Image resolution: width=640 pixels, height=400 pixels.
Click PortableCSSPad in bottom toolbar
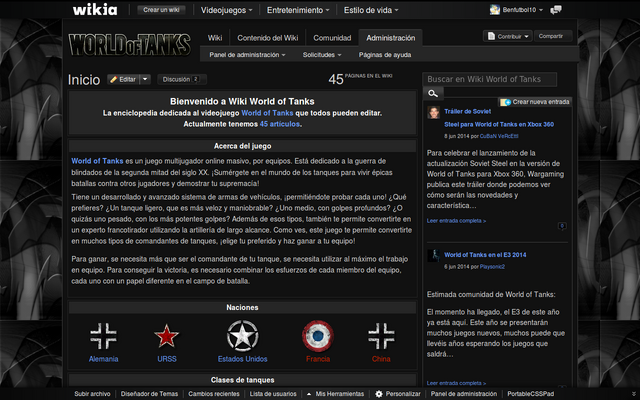[x=531, y=394]
